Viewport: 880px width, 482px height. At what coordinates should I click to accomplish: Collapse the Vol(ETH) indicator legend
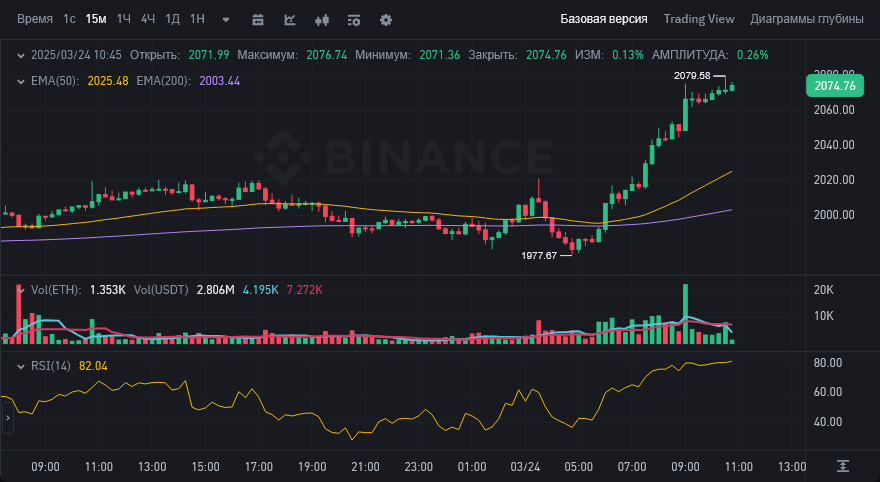21,290
